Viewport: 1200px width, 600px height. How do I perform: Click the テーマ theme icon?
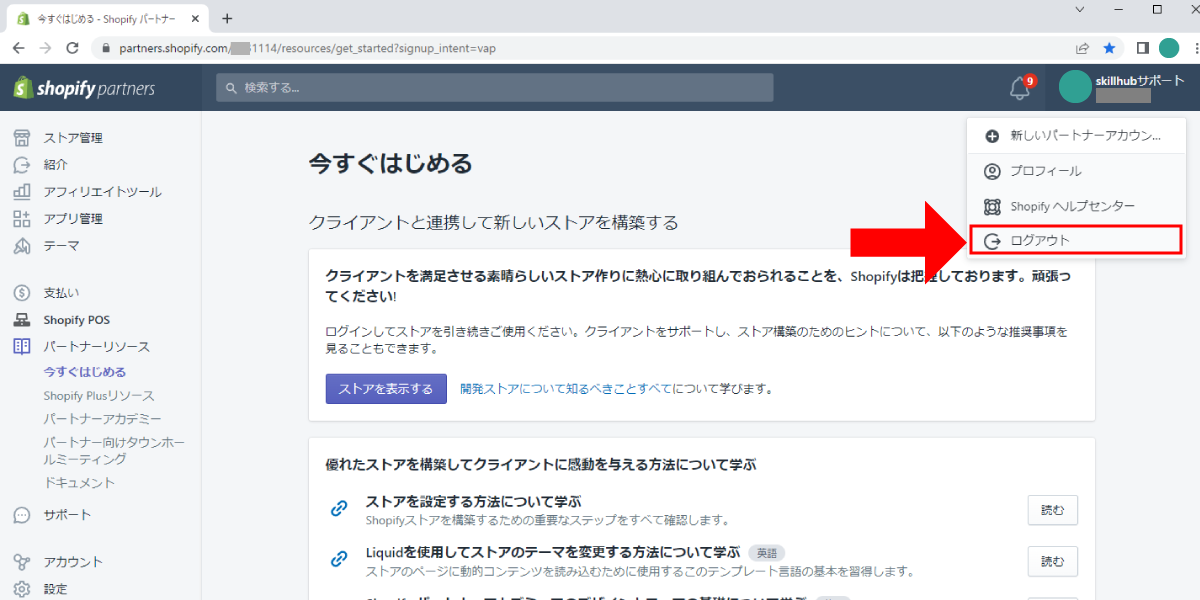[x=22, y=245]
